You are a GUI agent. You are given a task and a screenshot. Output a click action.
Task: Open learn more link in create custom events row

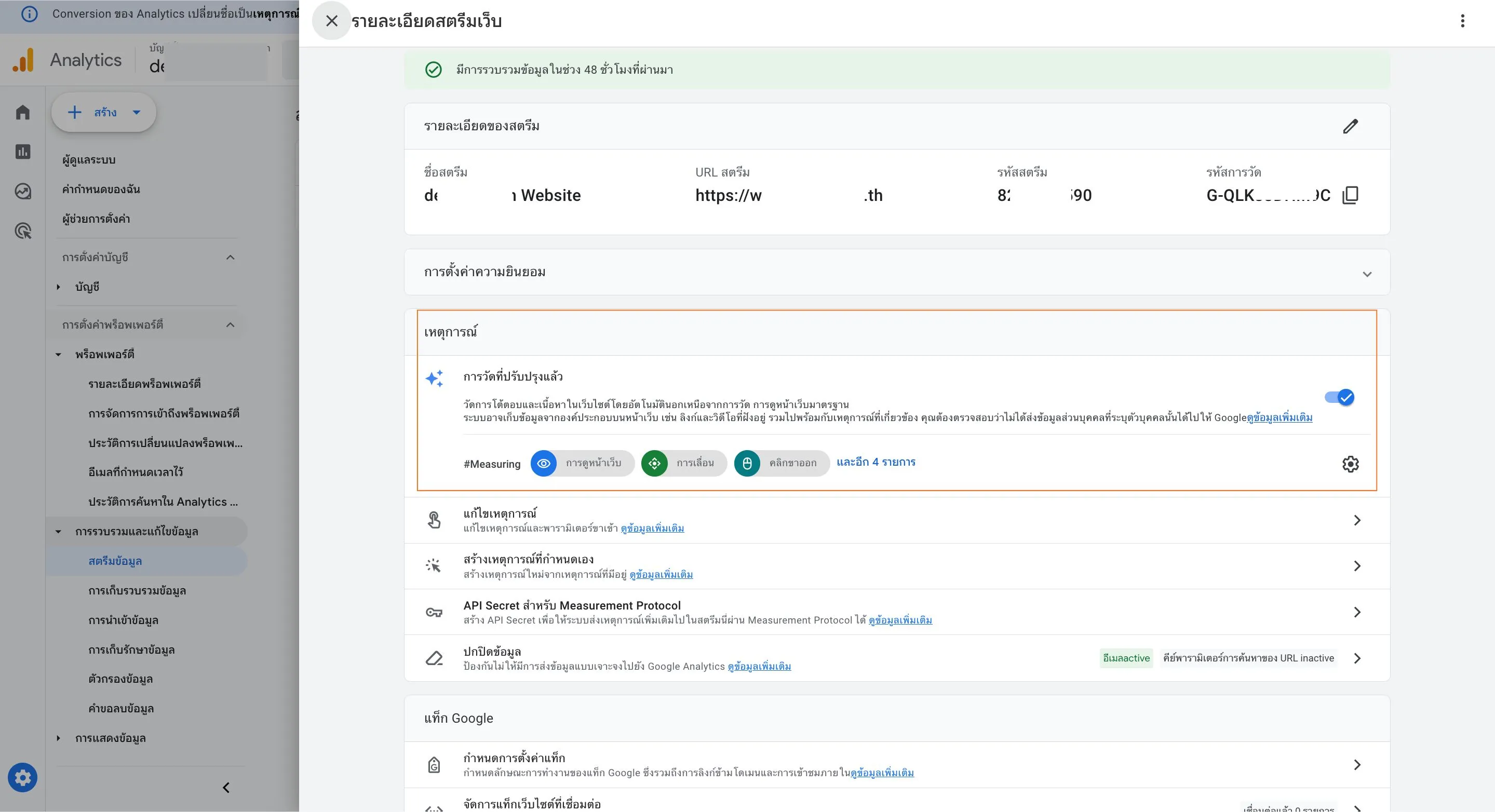tap(661, 575)
